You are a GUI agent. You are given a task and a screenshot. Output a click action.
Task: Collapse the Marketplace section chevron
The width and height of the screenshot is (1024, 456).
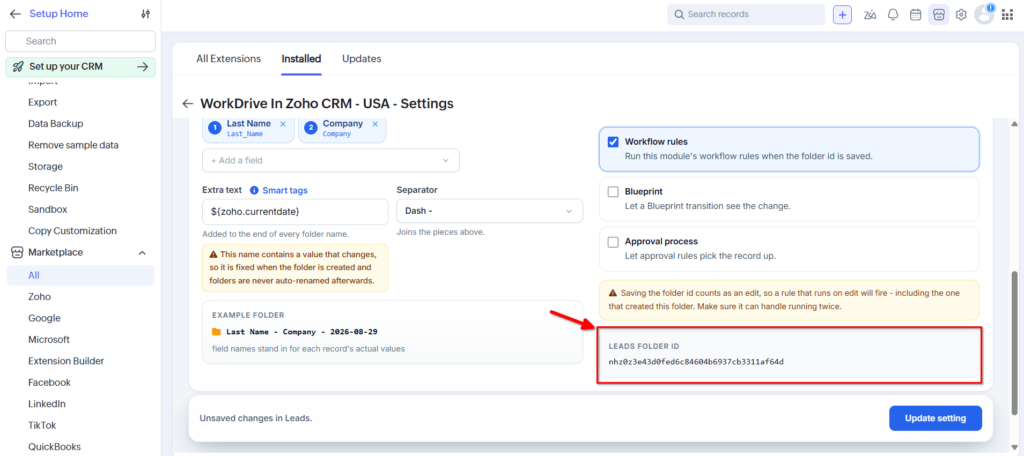(x=142, y=252)
